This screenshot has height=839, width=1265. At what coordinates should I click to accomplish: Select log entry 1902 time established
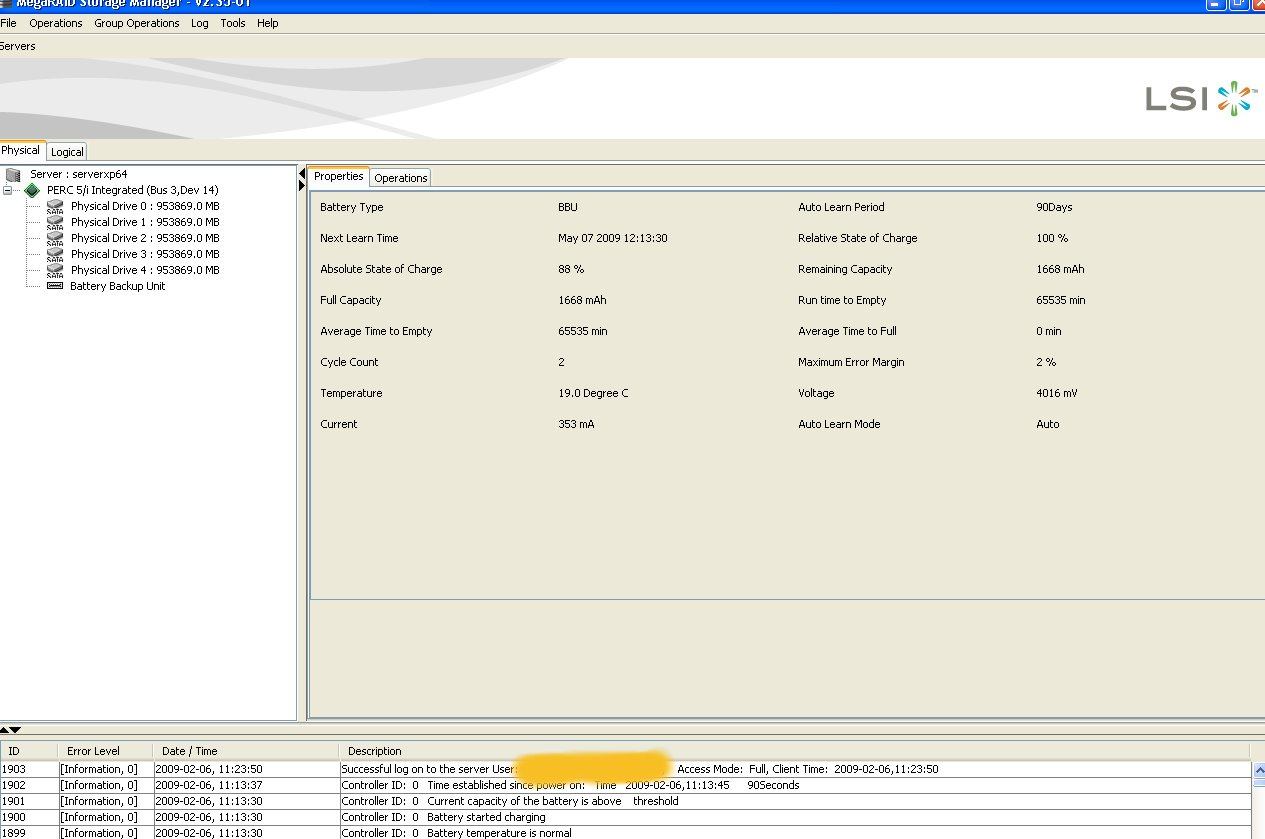click(626, 785)
